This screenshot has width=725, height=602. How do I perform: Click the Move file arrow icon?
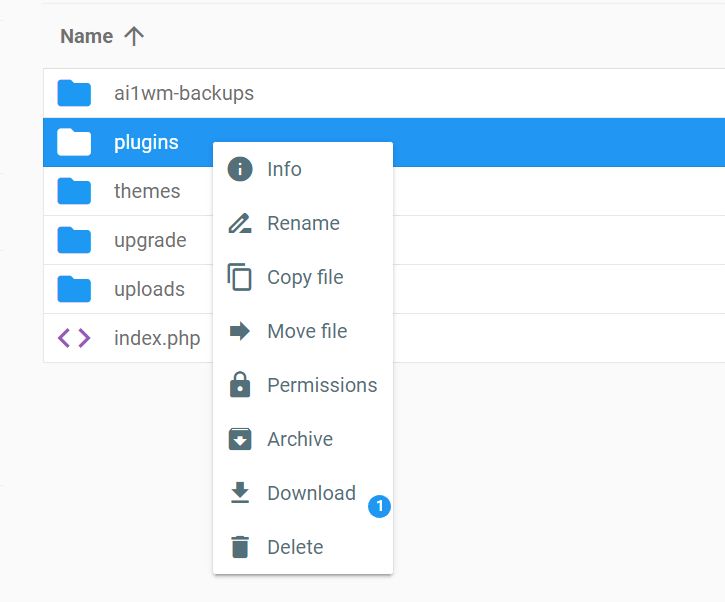coord(240,331)
